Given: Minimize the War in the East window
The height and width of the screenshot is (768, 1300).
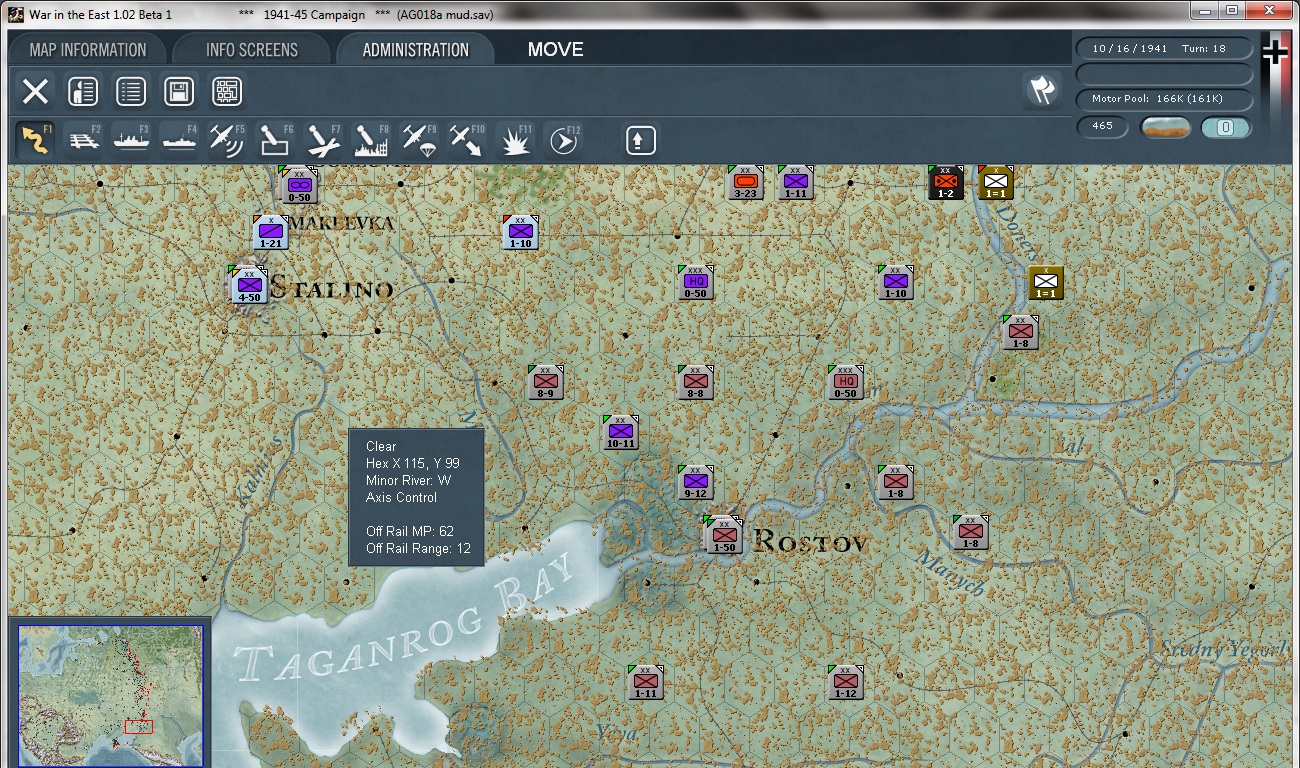Looking at the screenshot, I should pyautogui.click(x=1206, y=11).
